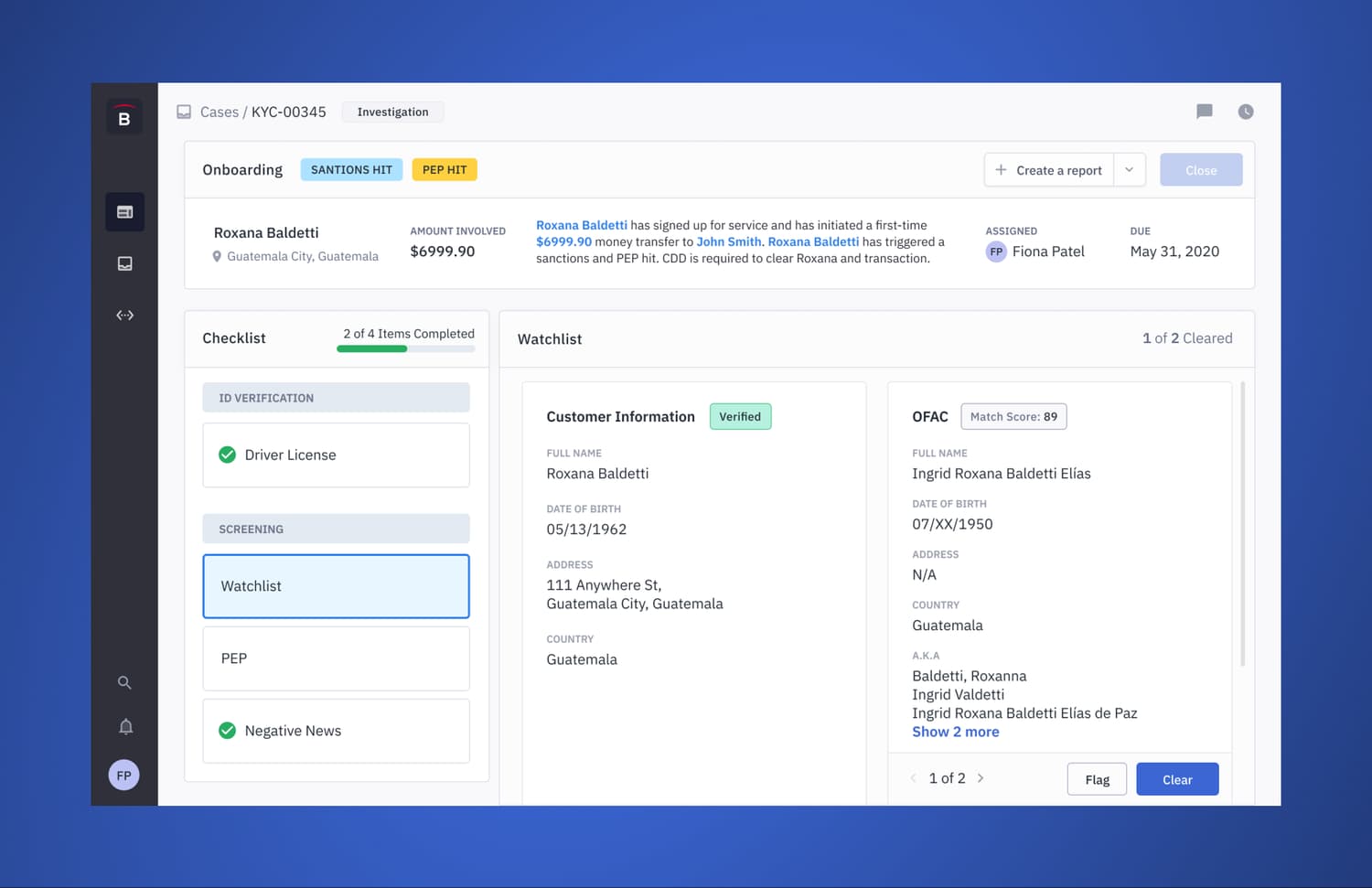1372x888 pixels.
Task: Click KYC-00345 case ID text
Action: (289, 112)
